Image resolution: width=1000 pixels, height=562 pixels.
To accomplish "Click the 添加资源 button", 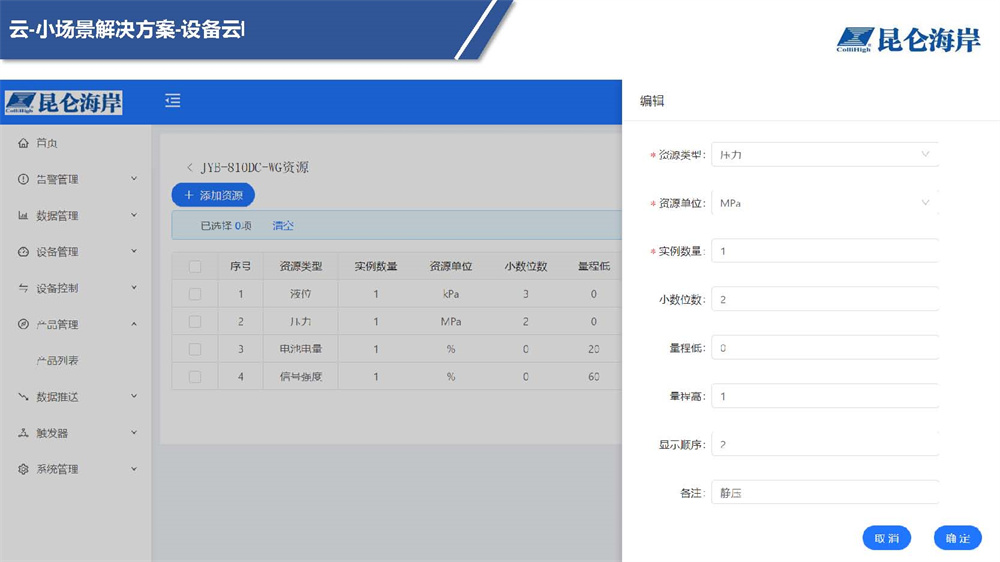I will click(x=213, y=195).
